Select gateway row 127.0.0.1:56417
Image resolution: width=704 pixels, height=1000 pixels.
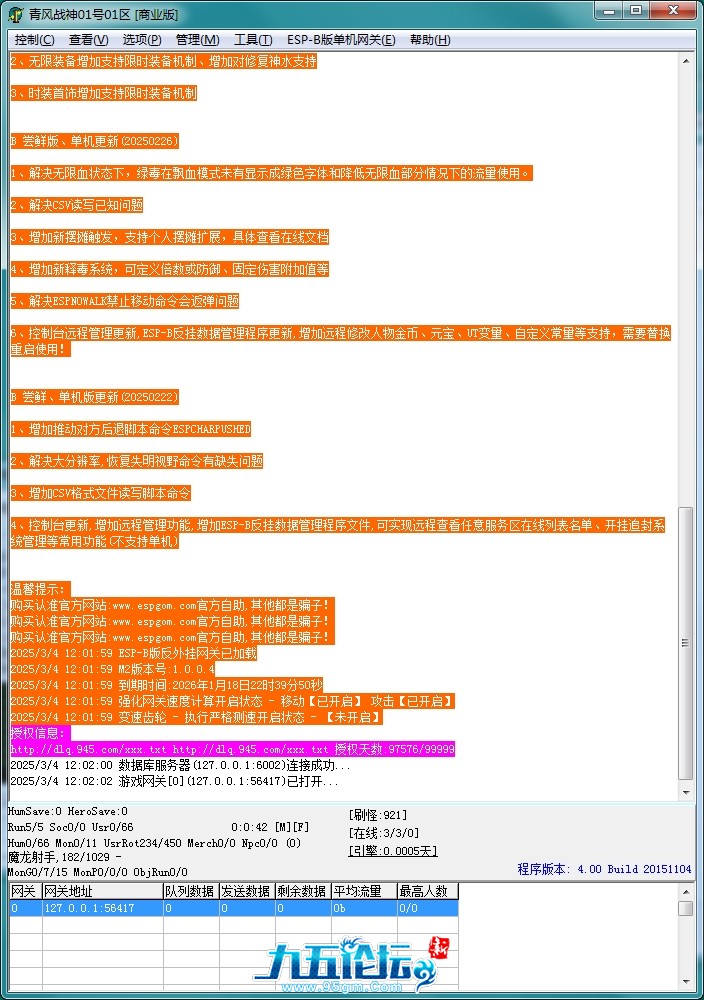coord(233,908)
